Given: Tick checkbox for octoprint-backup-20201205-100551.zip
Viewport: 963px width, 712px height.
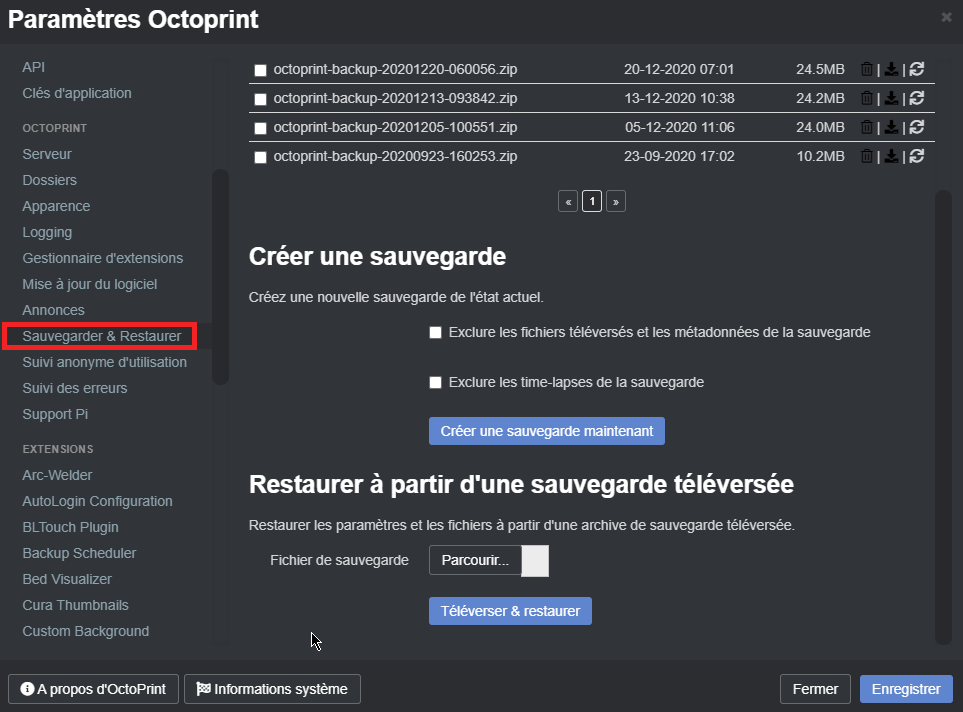Looking at the screenshot, I should (x=260, y=128).
